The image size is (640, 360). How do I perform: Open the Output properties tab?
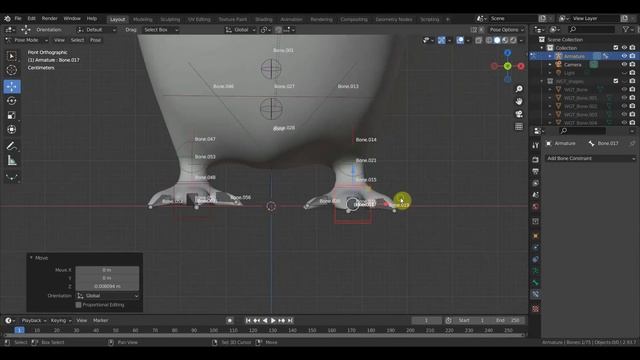(536, 171)
